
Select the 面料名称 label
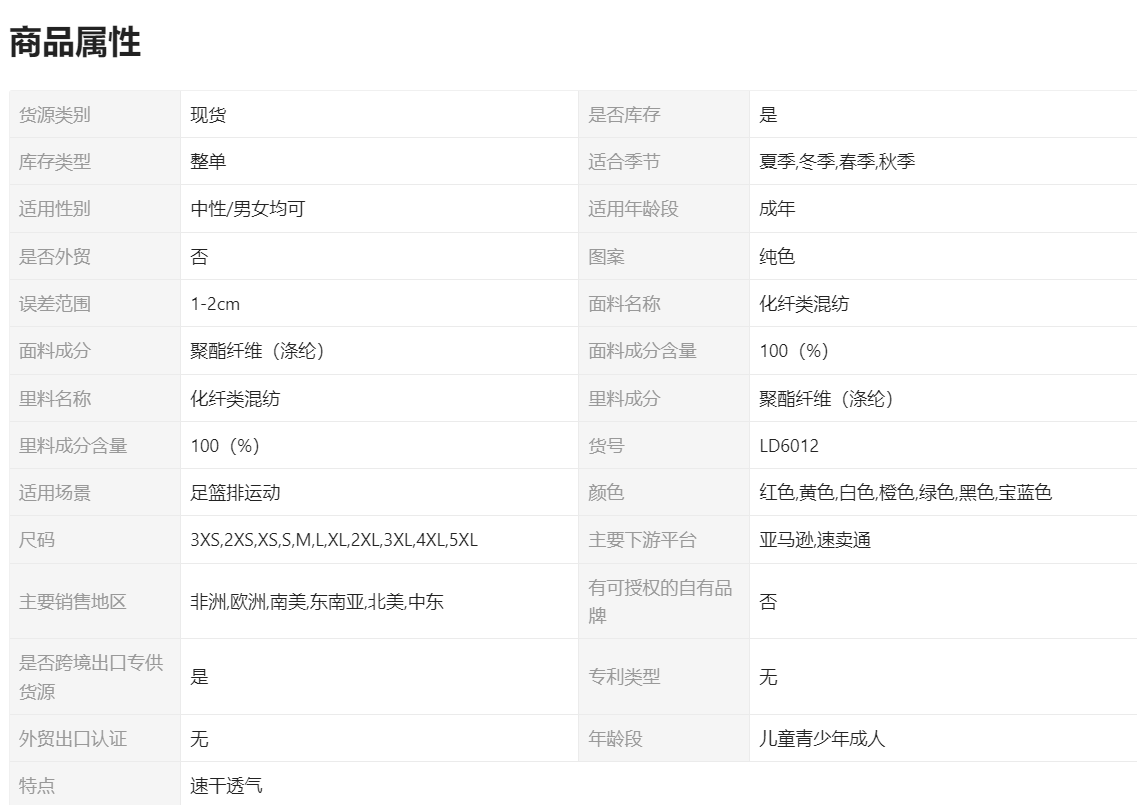click(x=624, y=304)
